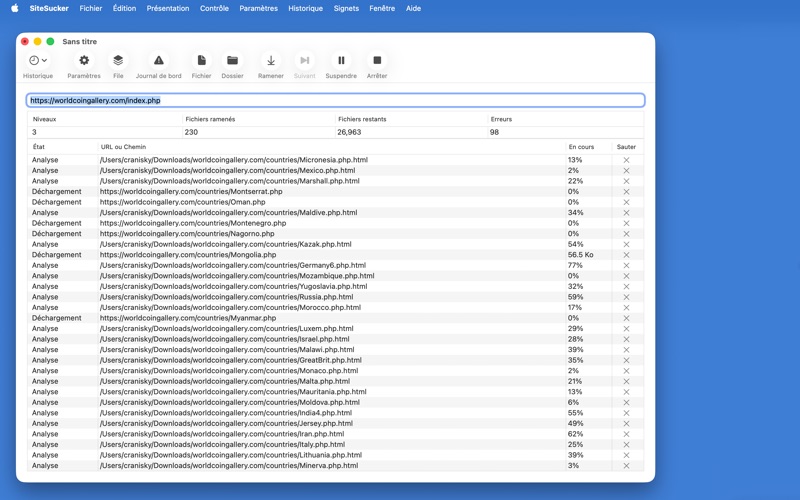
Task: Skip the Morocco.php.html row with X
Action: (626, 308)
